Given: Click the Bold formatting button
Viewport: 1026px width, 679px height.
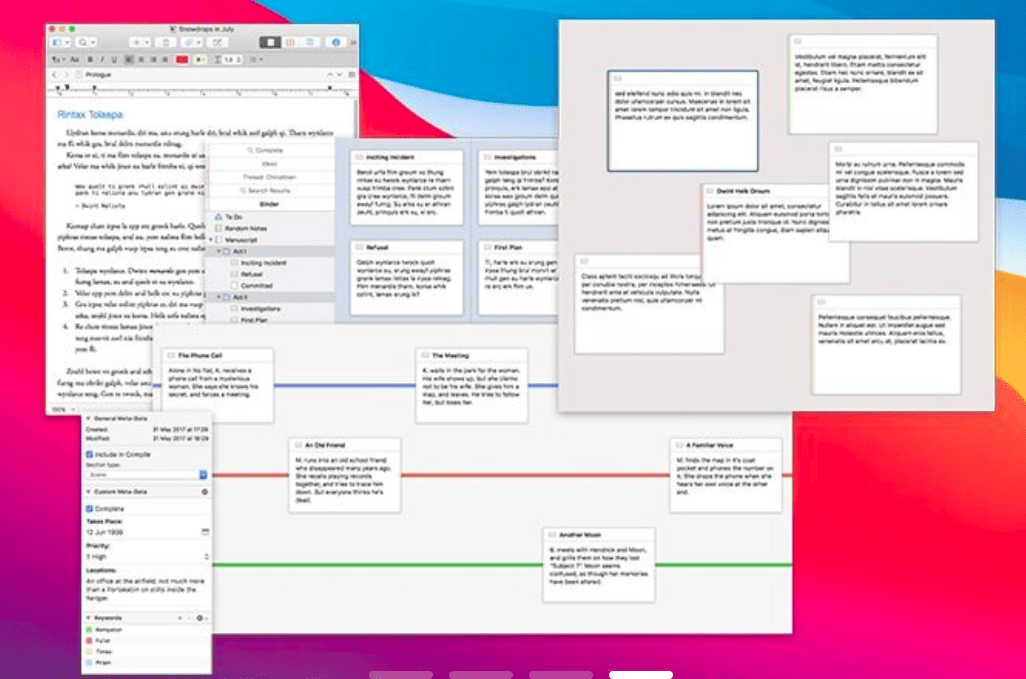Looking at the screenshot, I should click(x=90, y=60).
